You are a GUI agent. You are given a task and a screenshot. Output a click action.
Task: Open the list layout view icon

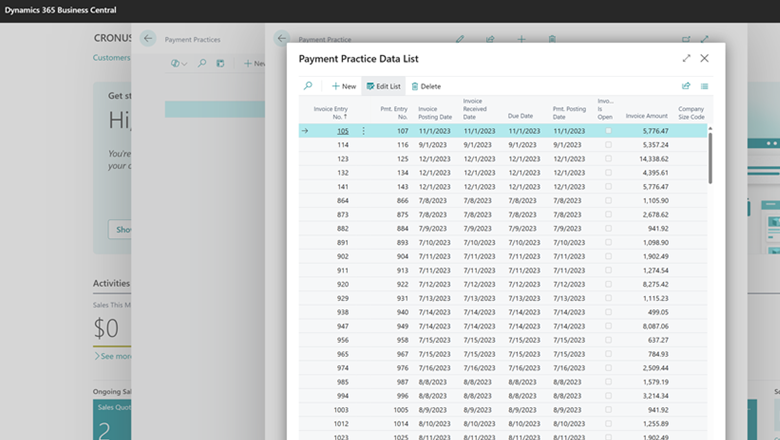pyautogui.click(x=705, y=86)
